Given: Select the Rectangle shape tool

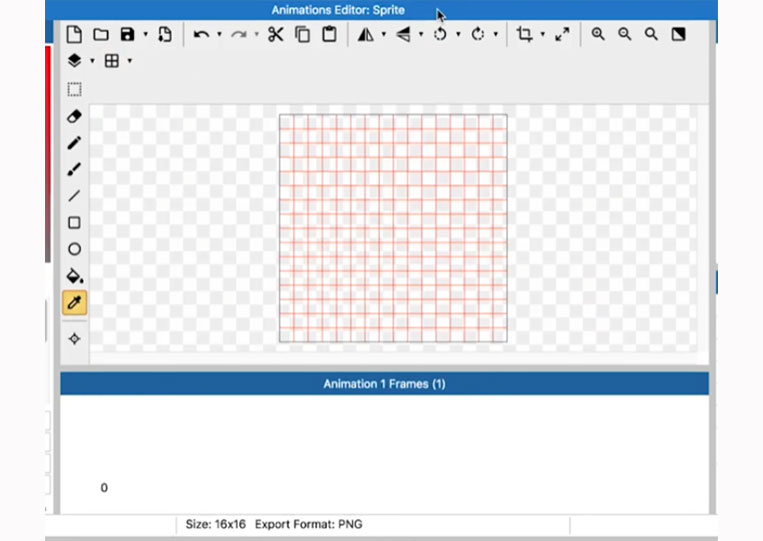Looking at the screenshot, I should 74,222.
